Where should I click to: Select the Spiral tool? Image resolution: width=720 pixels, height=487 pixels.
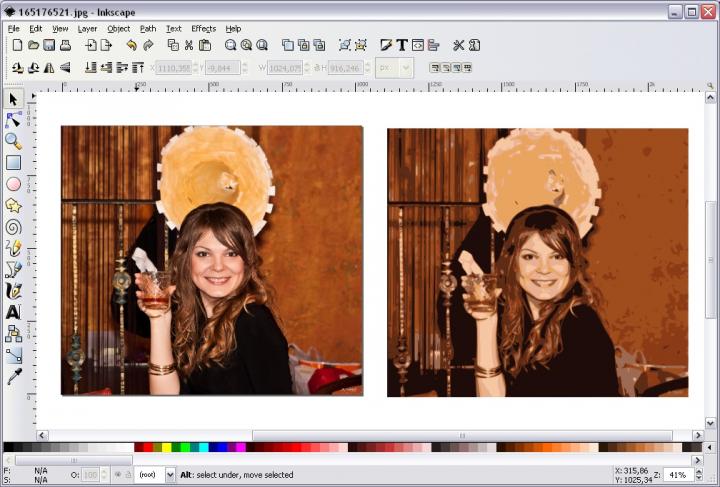(13, 227)
